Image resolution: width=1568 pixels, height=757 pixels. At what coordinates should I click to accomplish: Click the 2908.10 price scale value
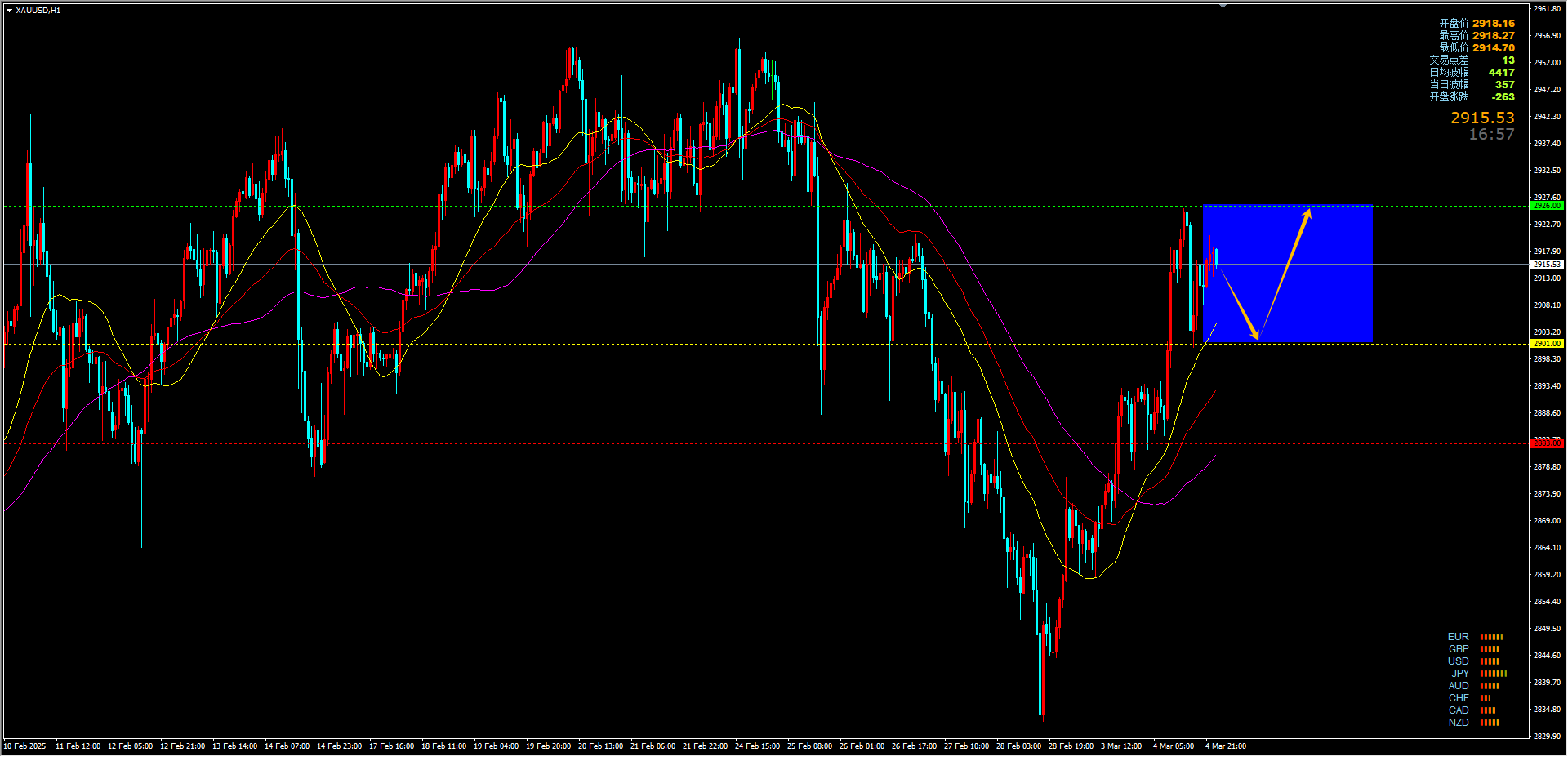coord(1548,305)
